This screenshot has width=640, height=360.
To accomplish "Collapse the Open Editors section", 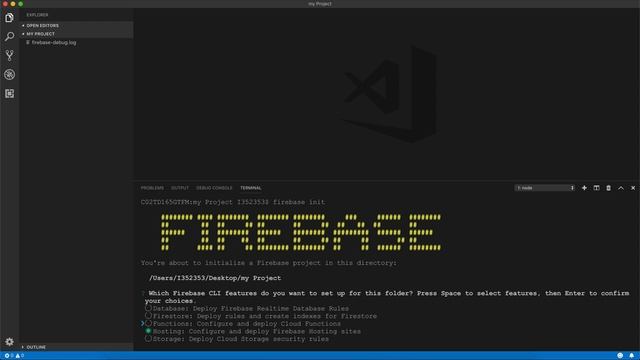I will point(76,25).
